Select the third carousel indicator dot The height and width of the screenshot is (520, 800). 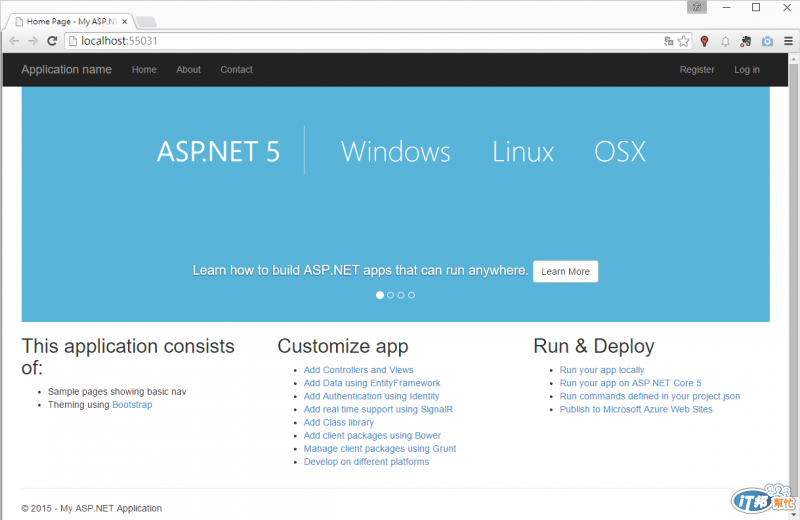(x=401, y=295)
